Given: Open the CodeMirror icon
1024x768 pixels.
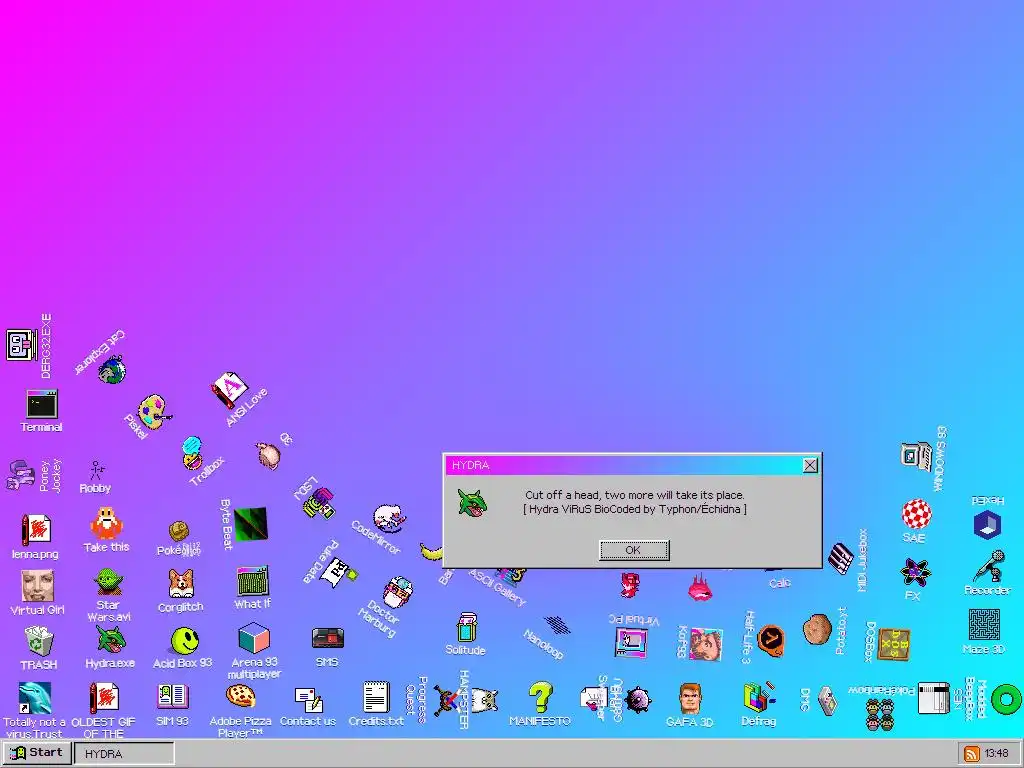Looking at the screenshot, I should (389, 518).
